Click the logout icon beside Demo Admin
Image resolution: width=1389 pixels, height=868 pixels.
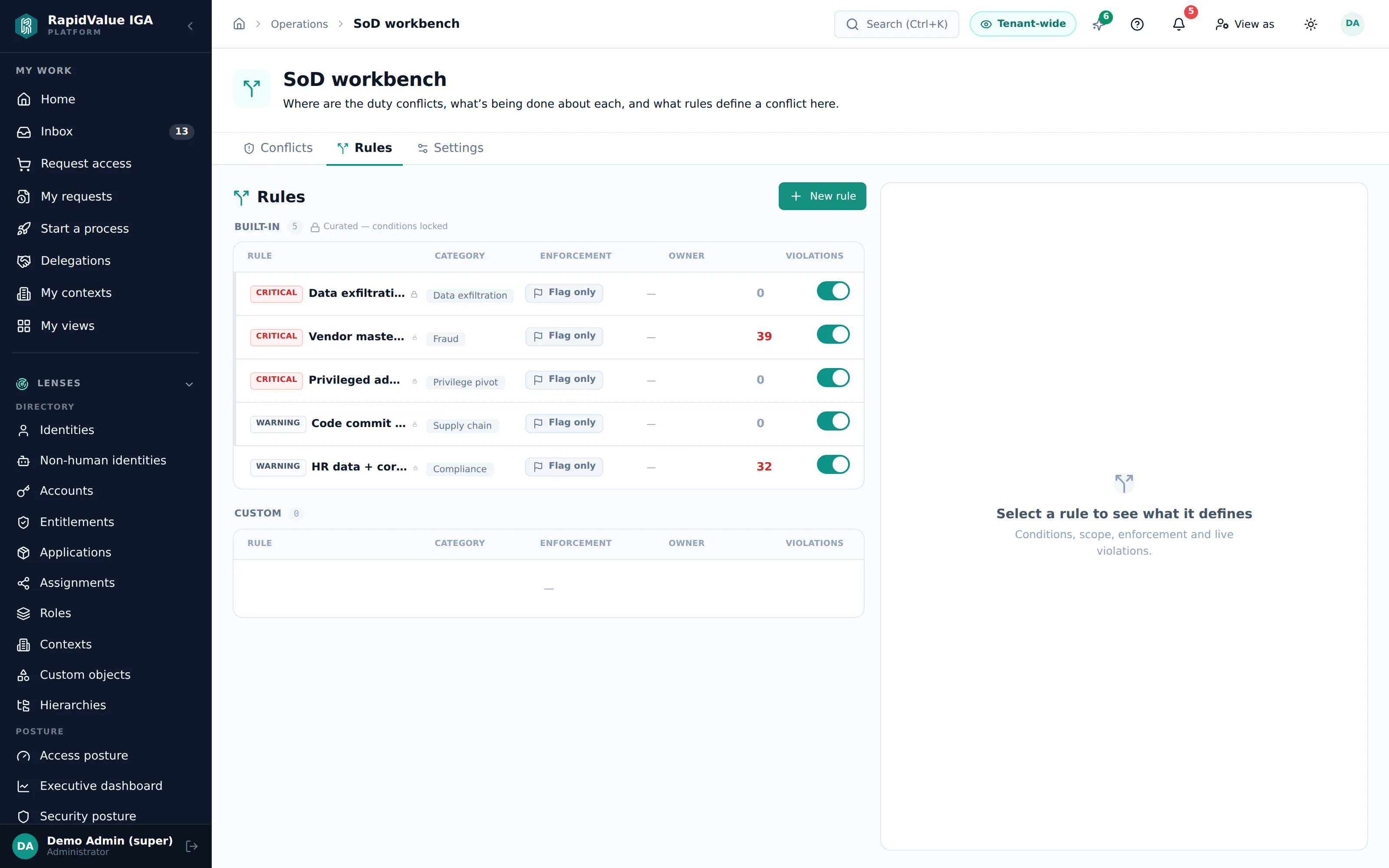tap(192, 845)
